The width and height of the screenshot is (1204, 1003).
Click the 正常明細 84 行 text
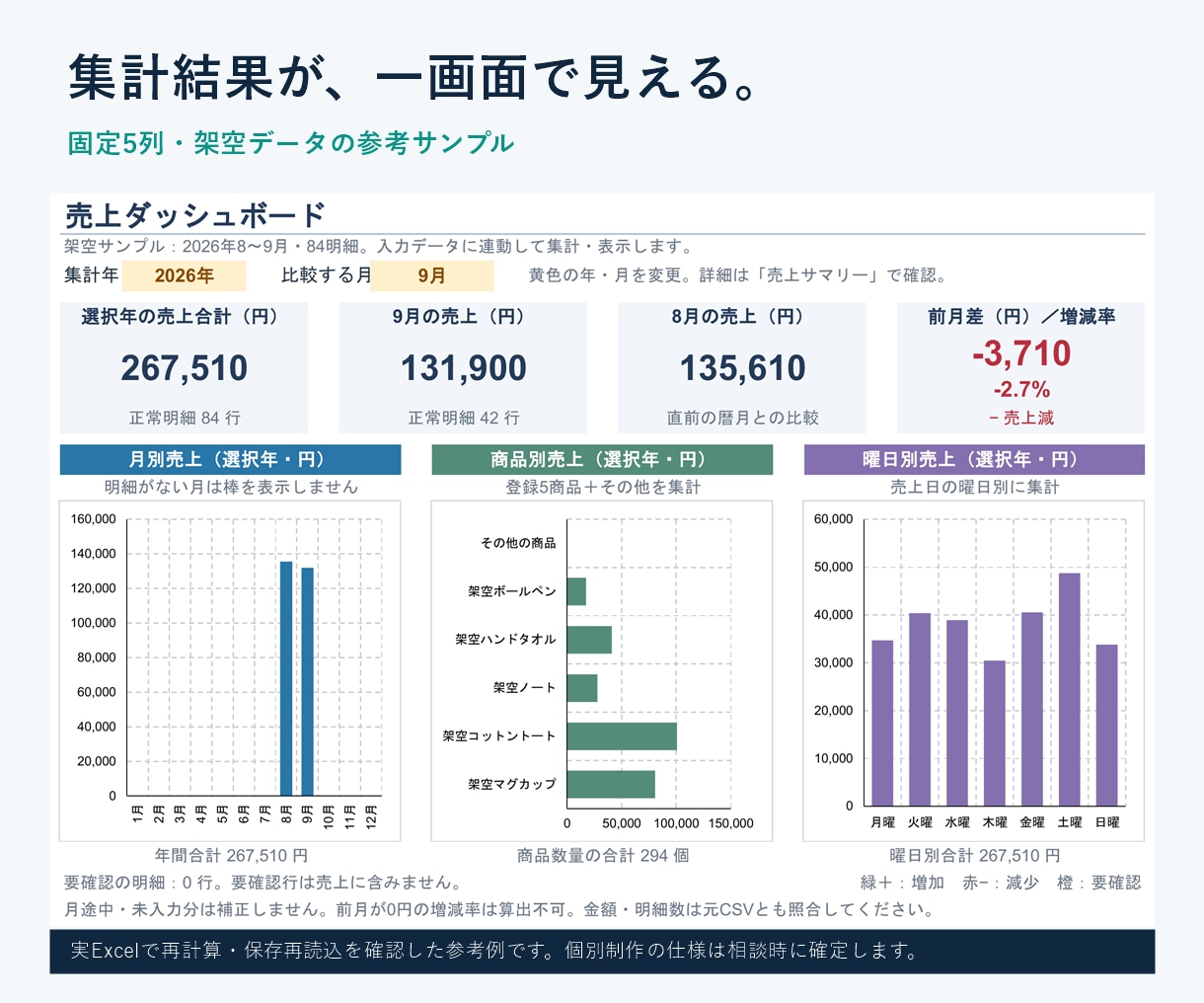pos(185,418)
